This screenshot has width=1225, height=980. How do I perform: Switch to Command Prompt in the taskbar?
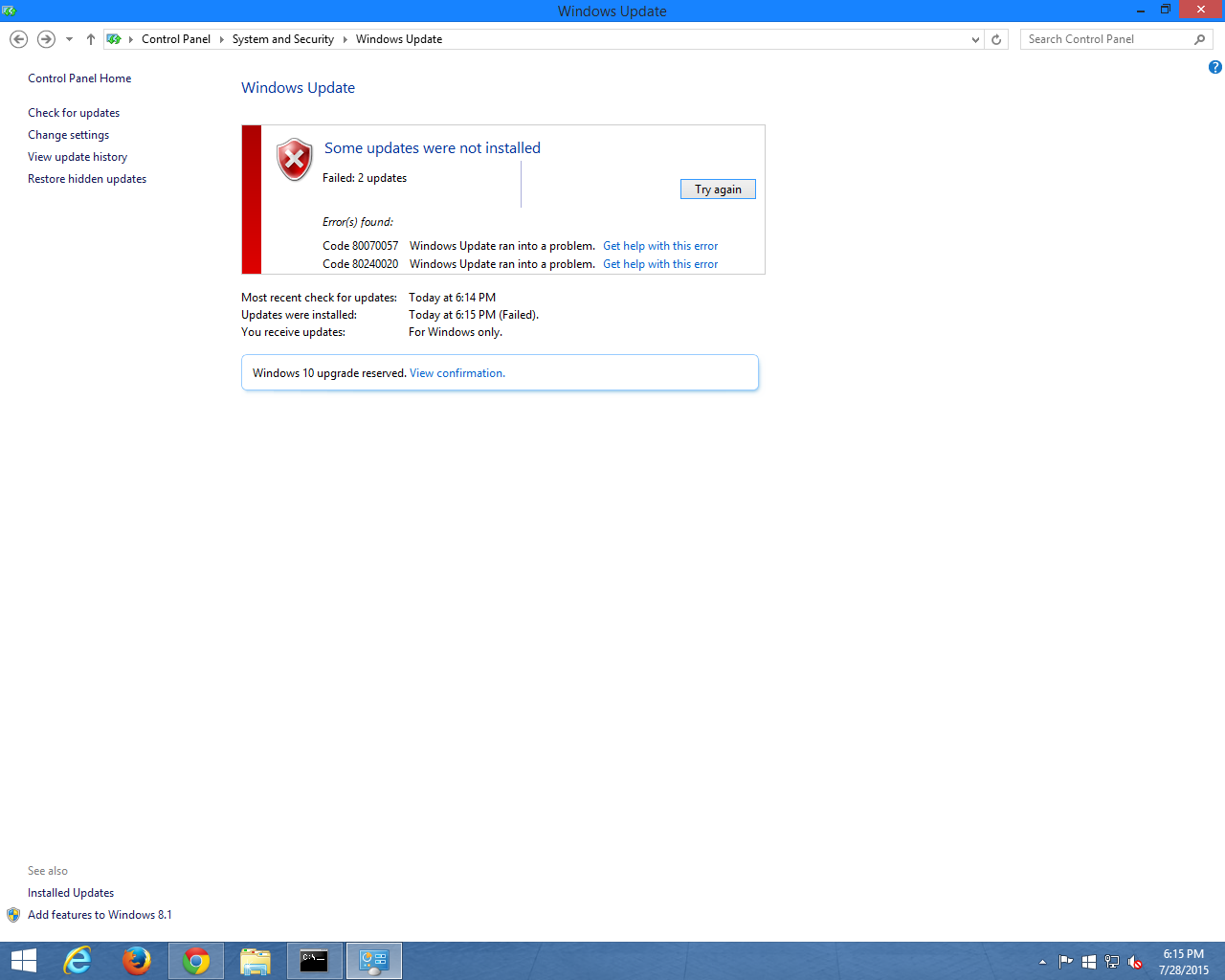click(314, 961)
